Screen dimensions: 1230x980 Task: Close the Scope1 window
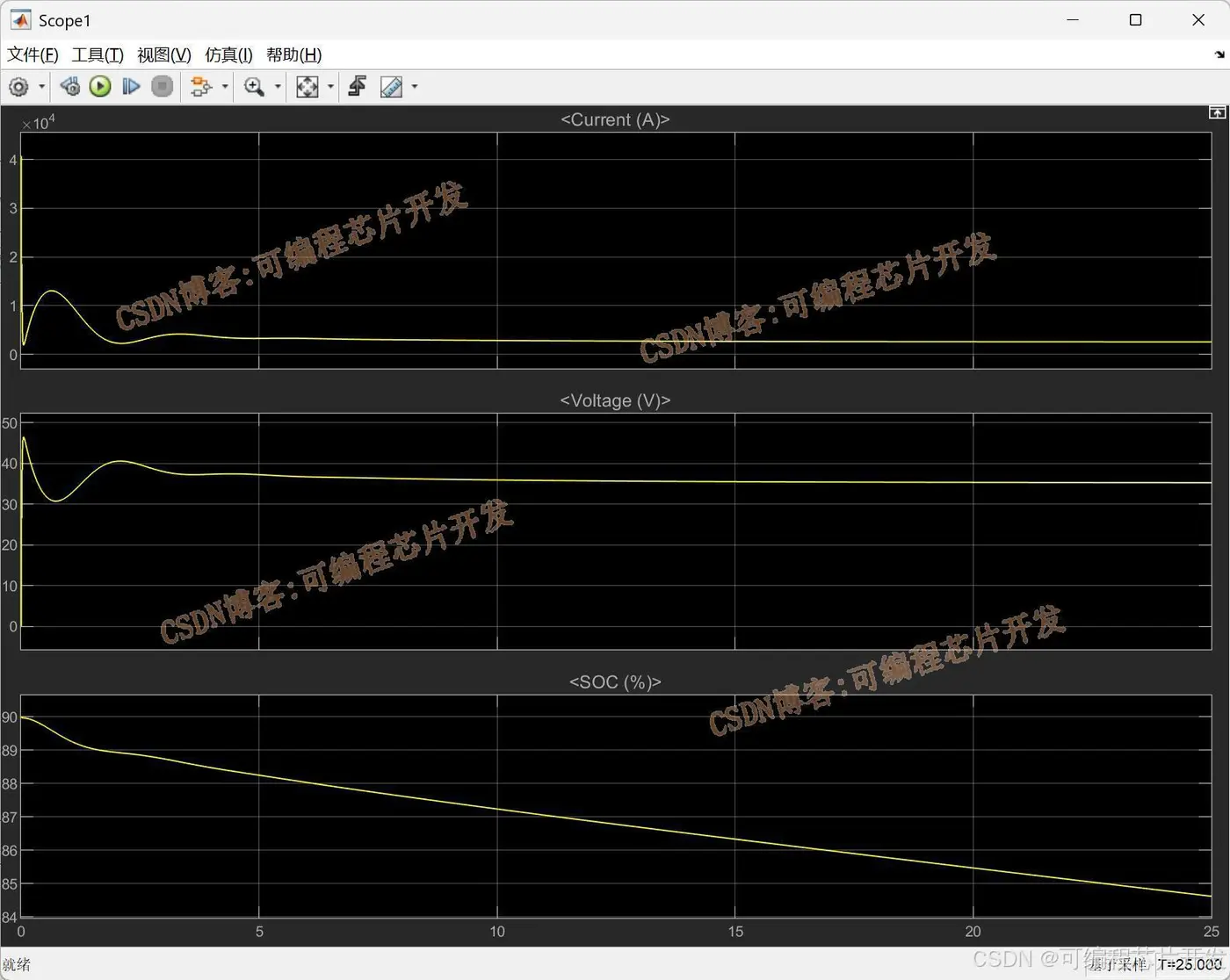[1198, 19]
